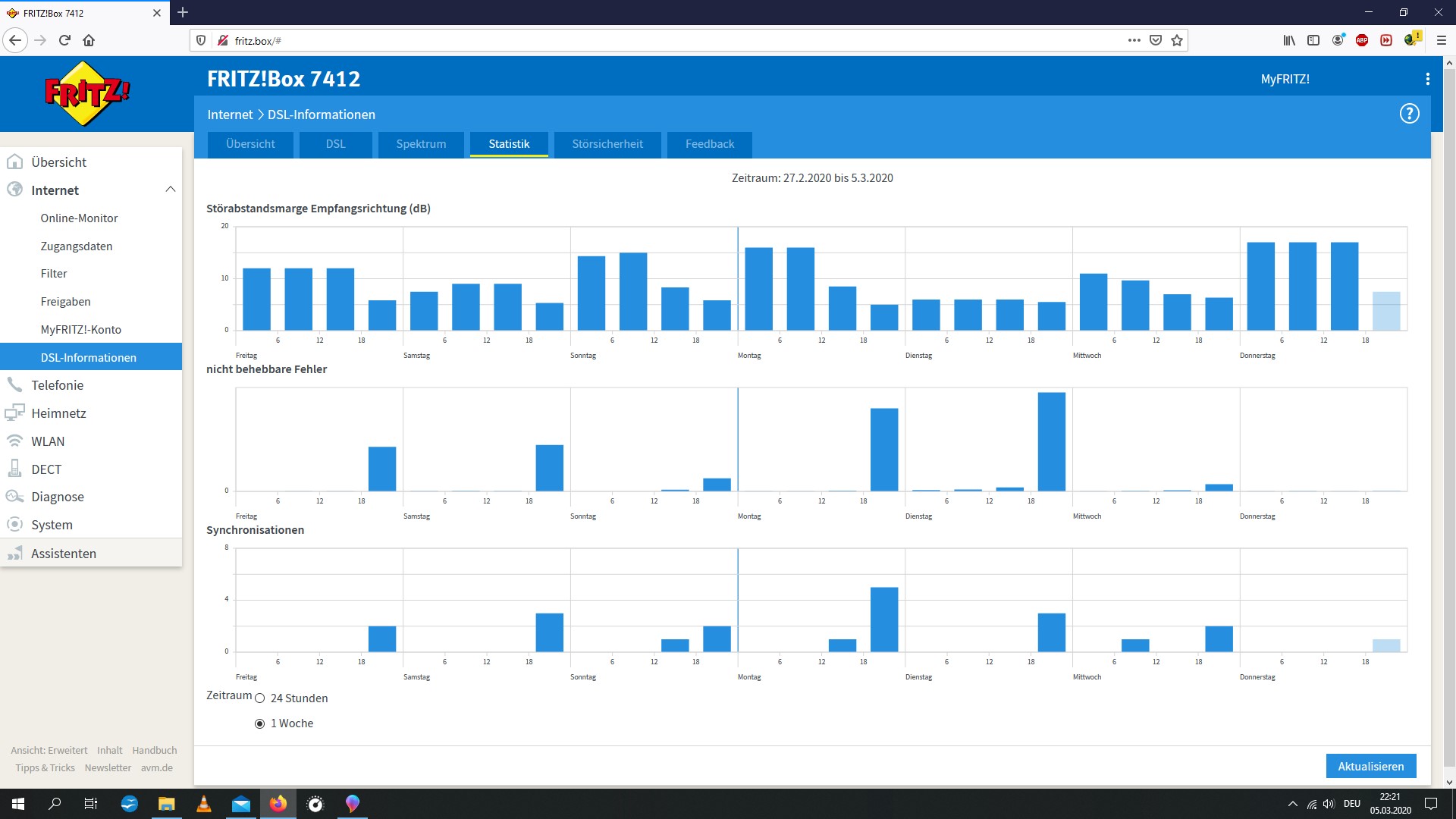Open the three-dot menu next to MyFRITZ!
The width and height of the screenshot is (1456, 819).
[1427, 79]
